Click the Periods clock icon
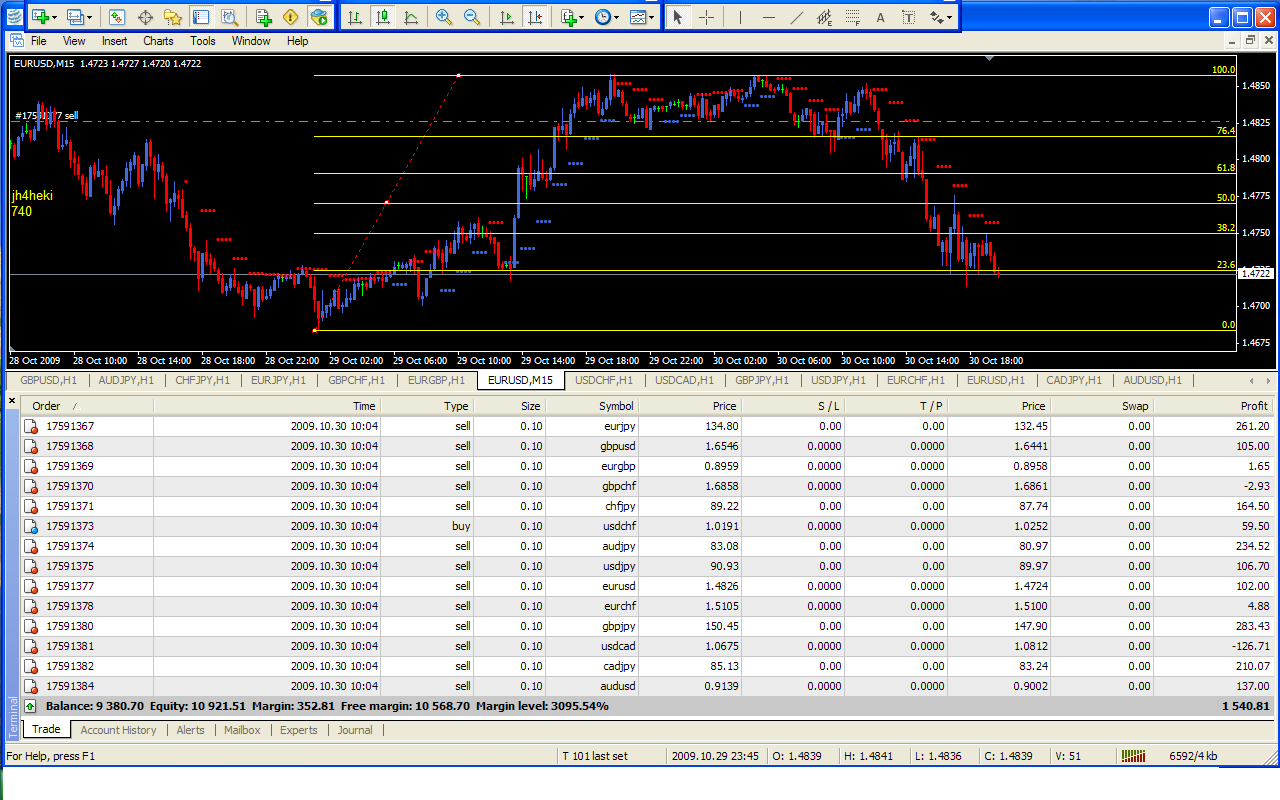 click(x=602, y=16)
